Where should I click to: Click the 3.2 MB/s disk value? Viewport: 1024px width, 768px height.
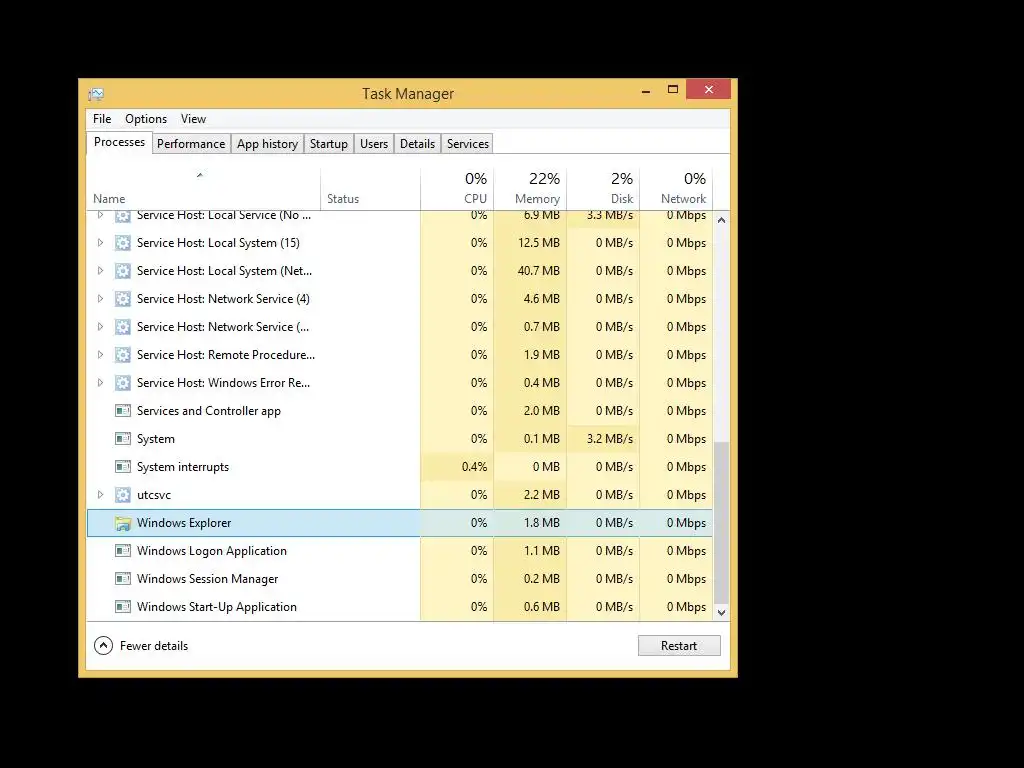(610, 439)
